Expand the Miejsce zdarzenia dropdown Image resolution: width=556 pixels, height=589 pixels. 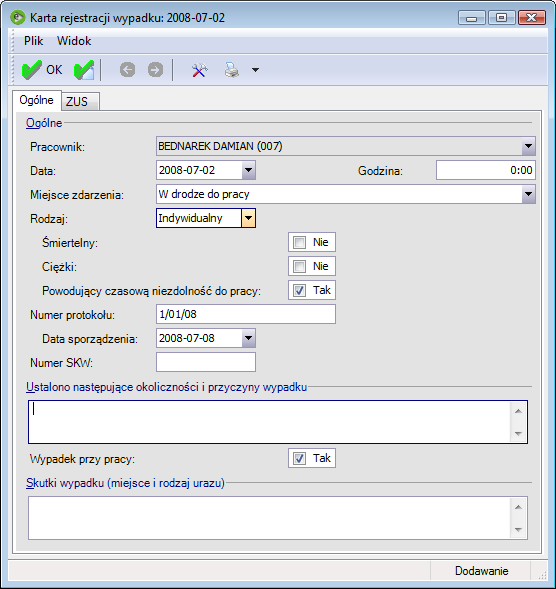click(x=528, y=194)
